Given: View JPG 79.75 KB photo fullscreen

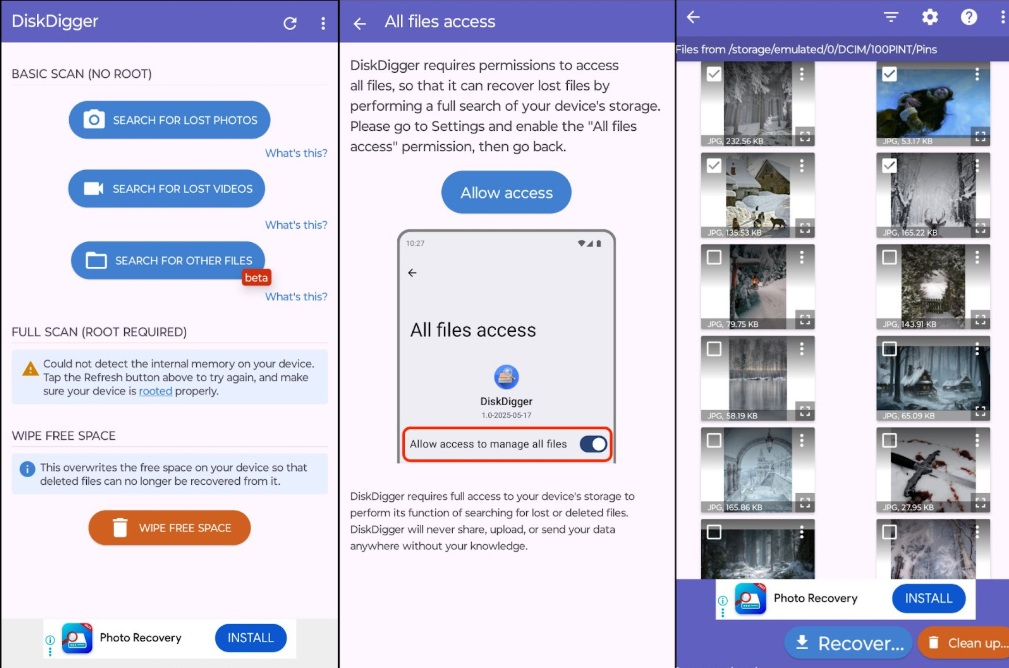Looking at the screenshot, I should click(x=804, y=319).
